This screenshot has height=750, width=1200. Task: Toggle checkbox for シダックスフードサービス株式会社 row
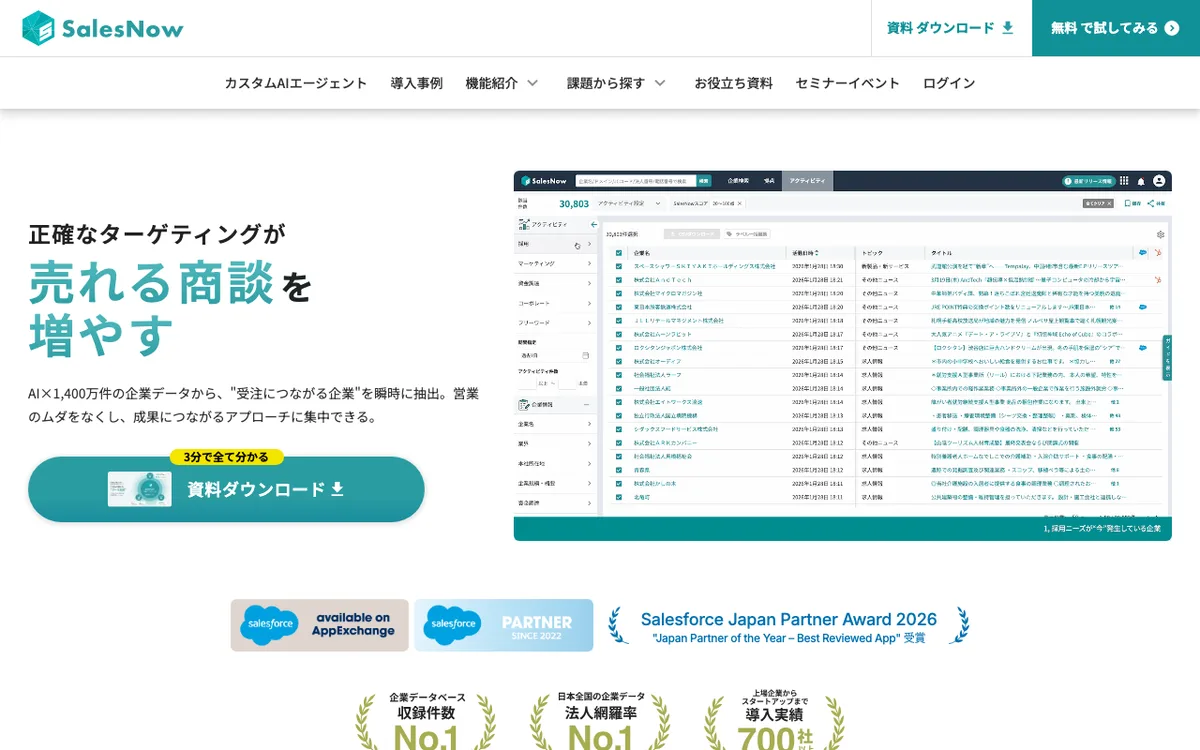[619, 429]
